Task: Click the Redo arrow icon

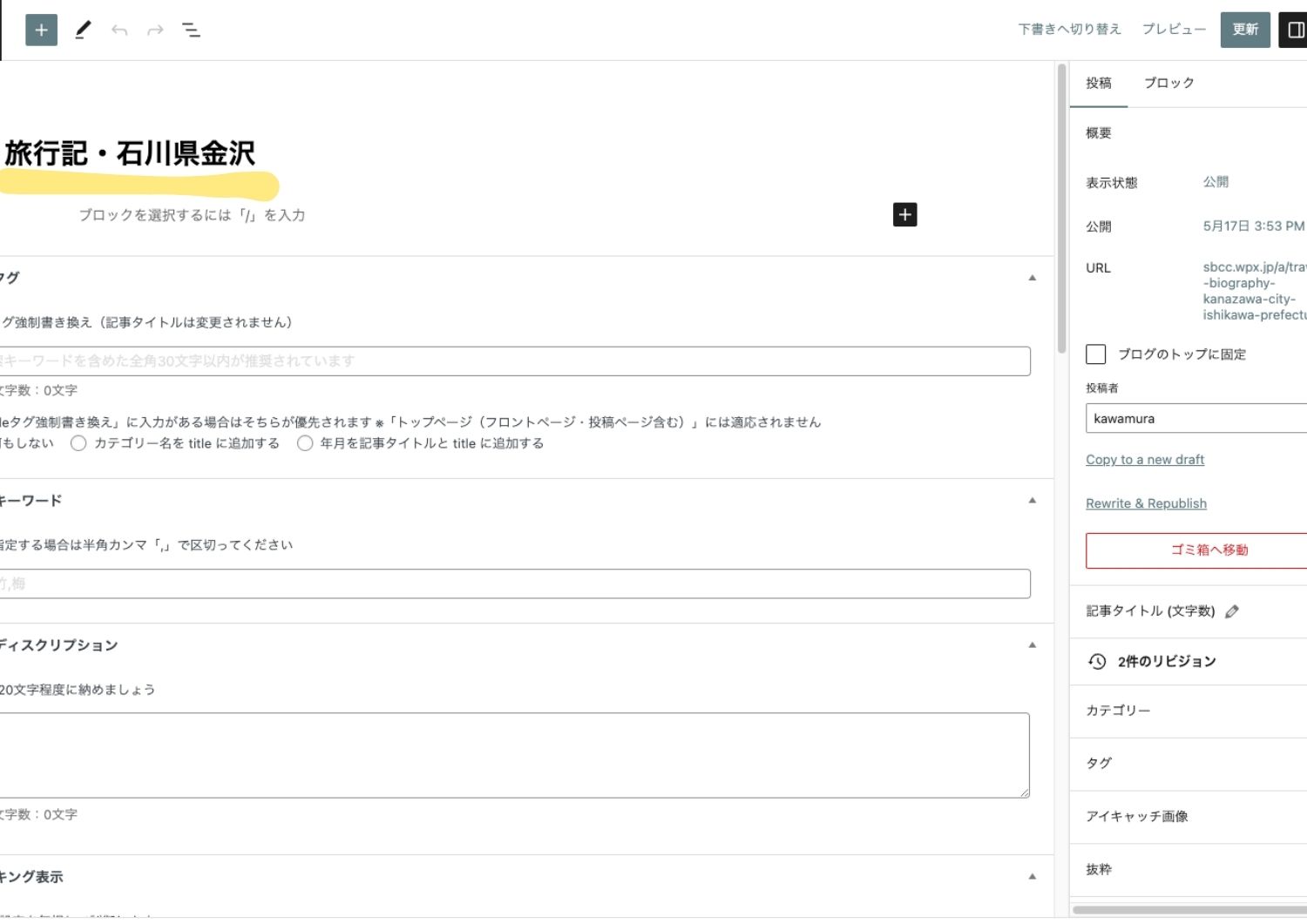Action: (155, 30)
